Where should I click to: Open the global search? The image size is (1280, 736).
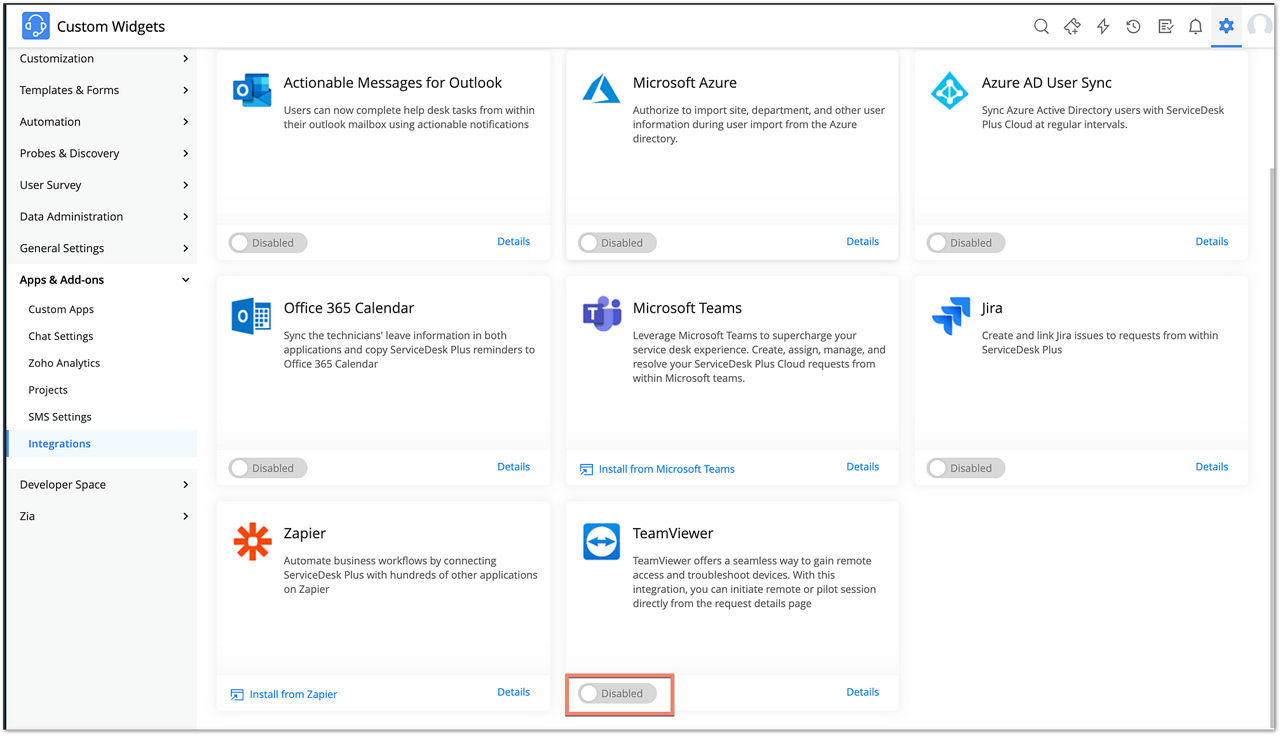pyautogui.click(x=1041, y=26)
